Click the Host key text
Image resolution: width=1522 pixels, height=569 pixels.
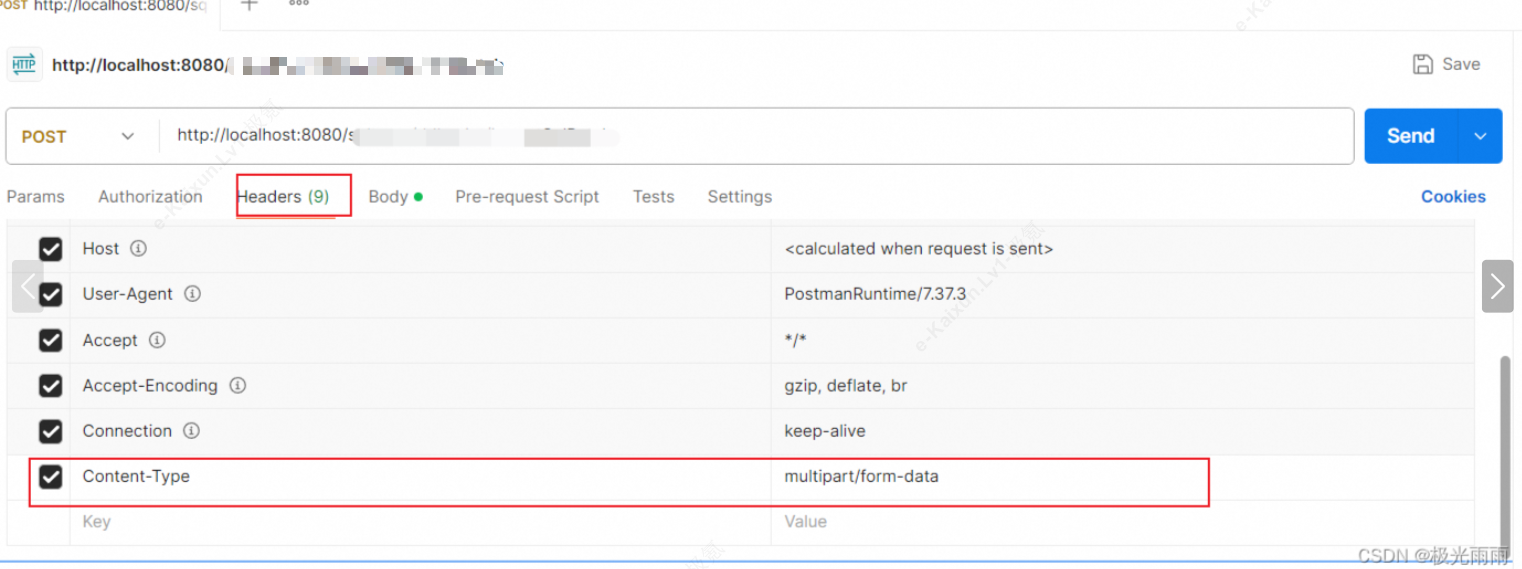pyautogui.click(x=101, y=249)
